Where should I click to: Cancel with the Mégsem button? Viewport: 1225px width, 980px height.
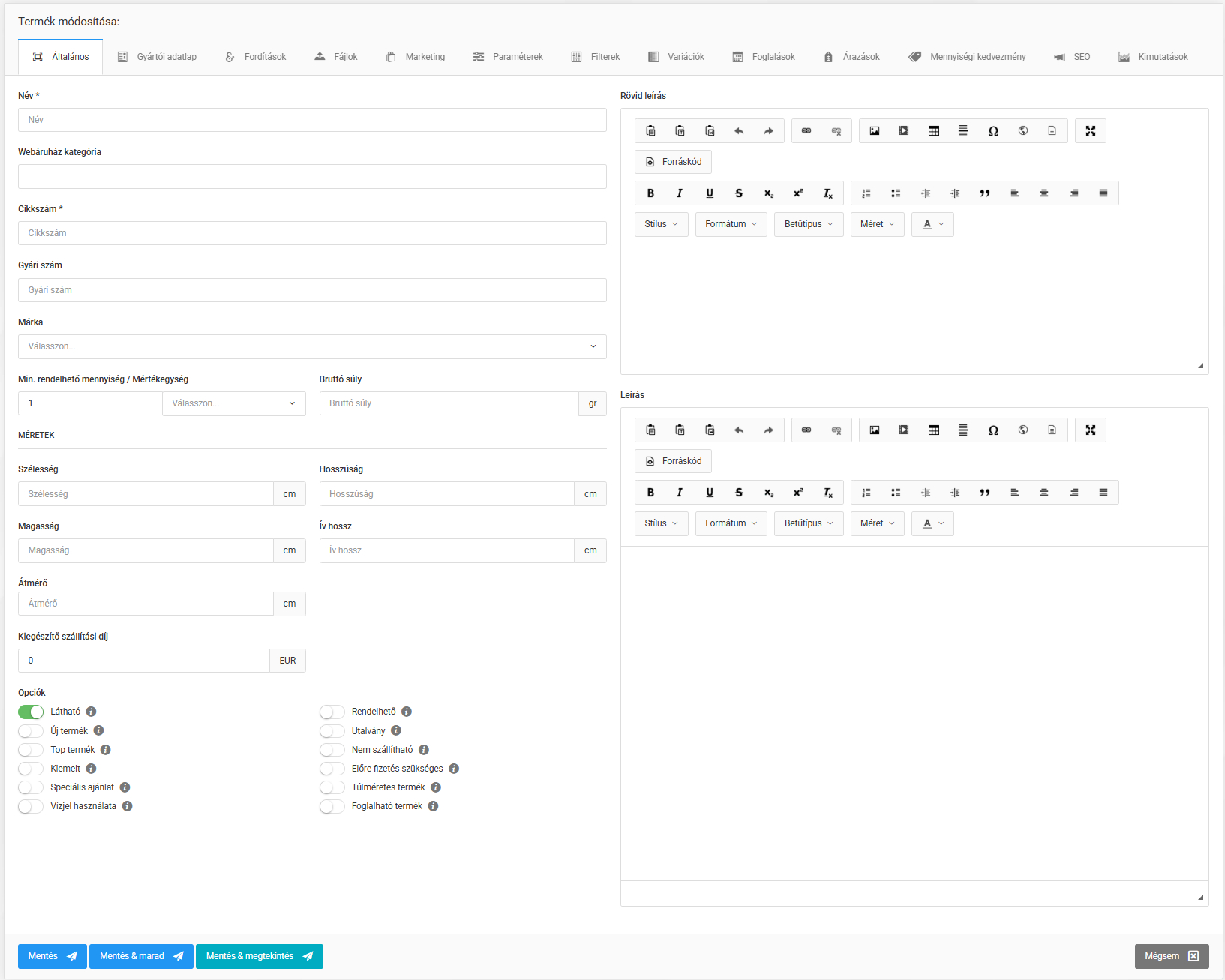[1171, 956]
